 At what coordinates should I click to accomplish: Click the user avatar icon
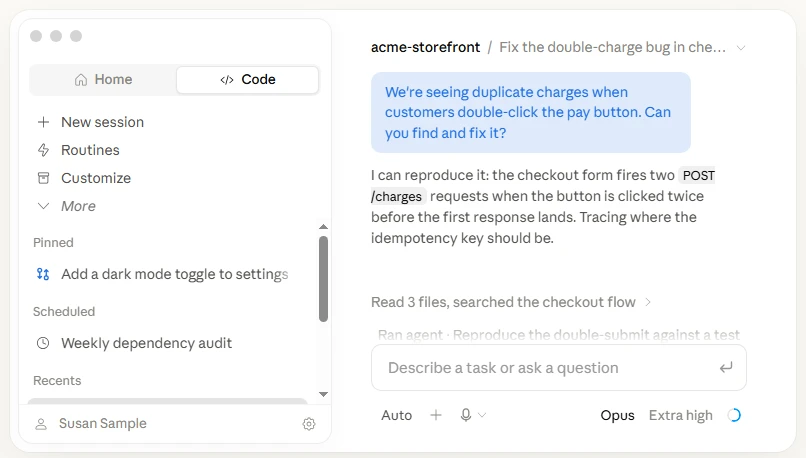(41, 424)
